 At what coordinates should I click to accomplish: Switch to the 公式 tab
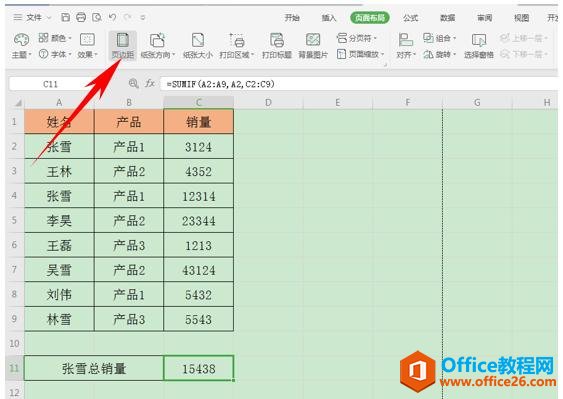[410, 18]
